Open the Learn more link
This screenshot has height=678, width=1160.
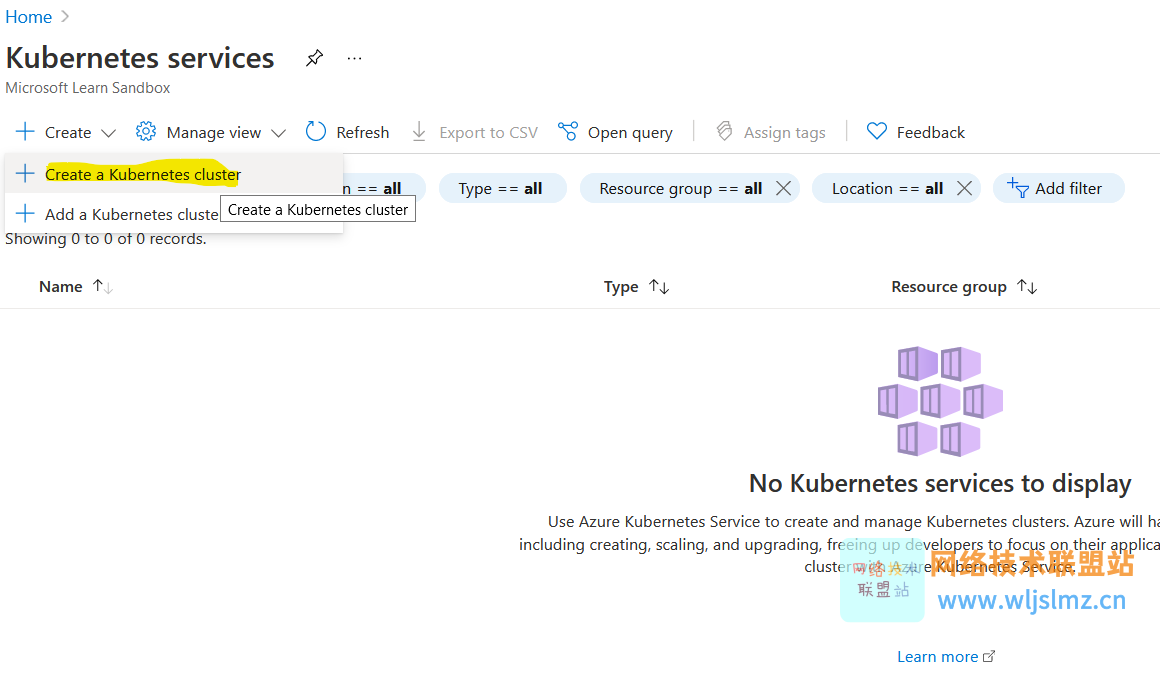[937, 657]
